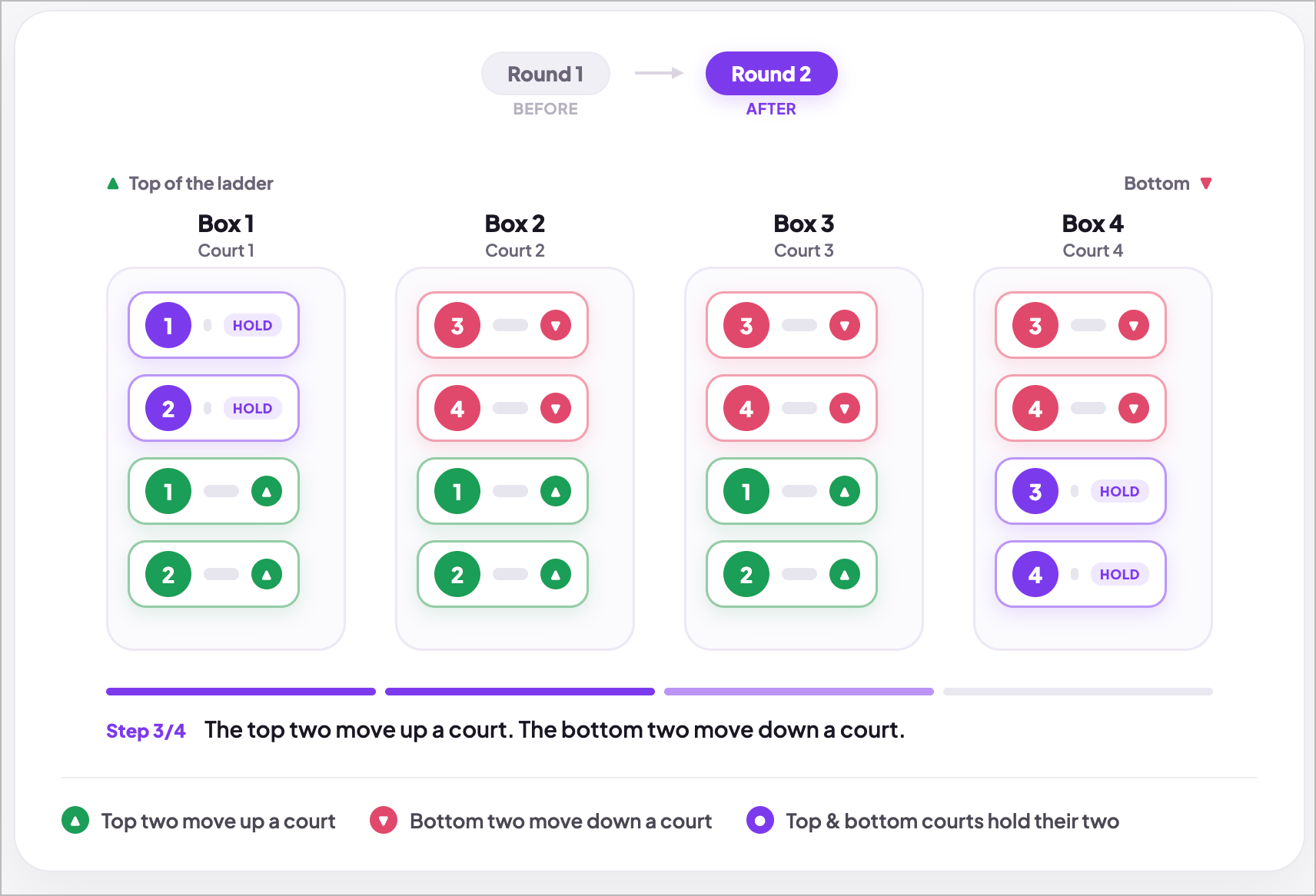Click the purple legend icon for holding courts
Viewport: 1316px width, 896px height.
[x=760, y=821]
